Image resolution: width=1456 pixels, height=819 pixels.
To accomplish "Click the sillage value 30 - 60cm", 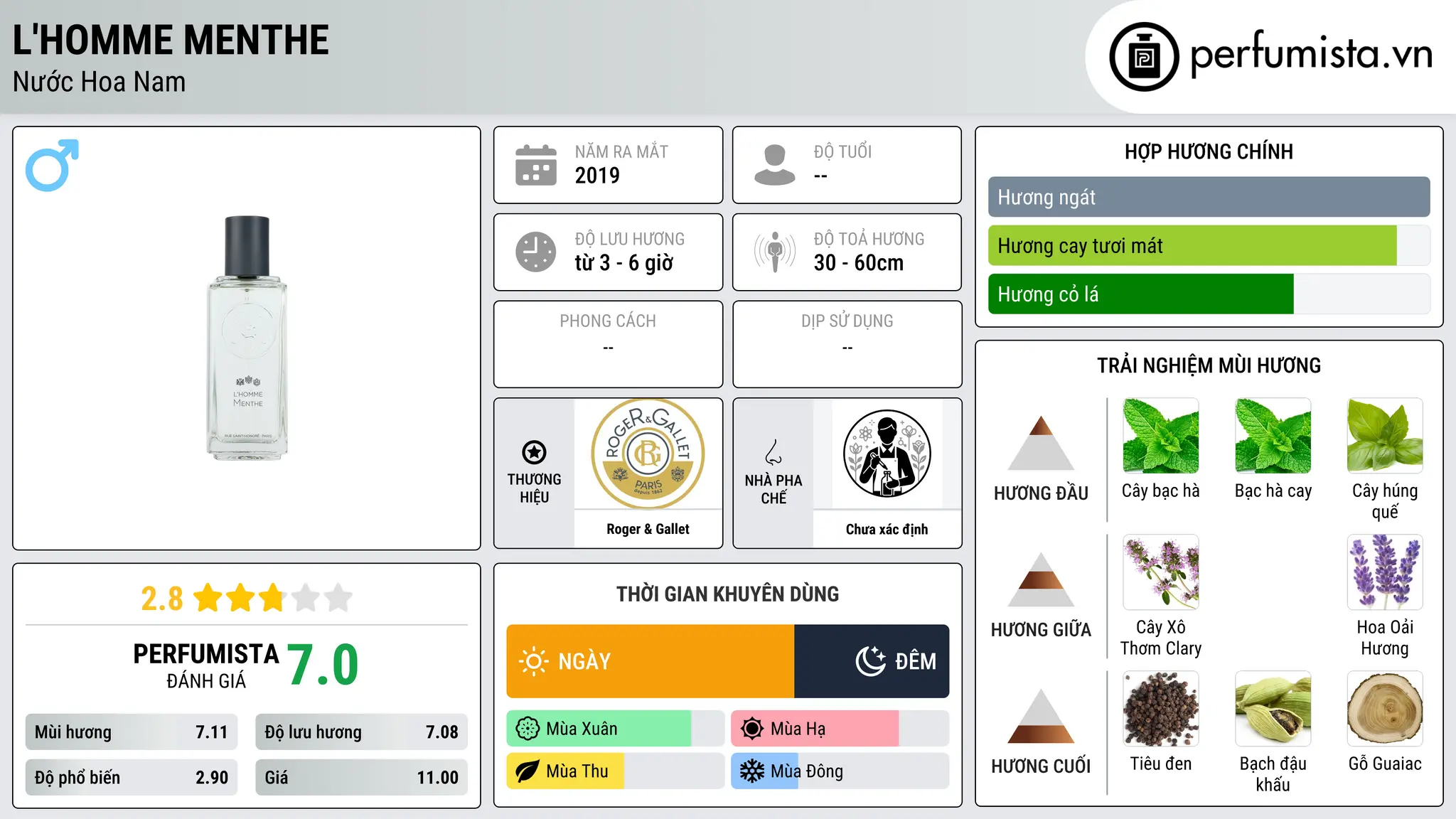I will tap(858, 263).
